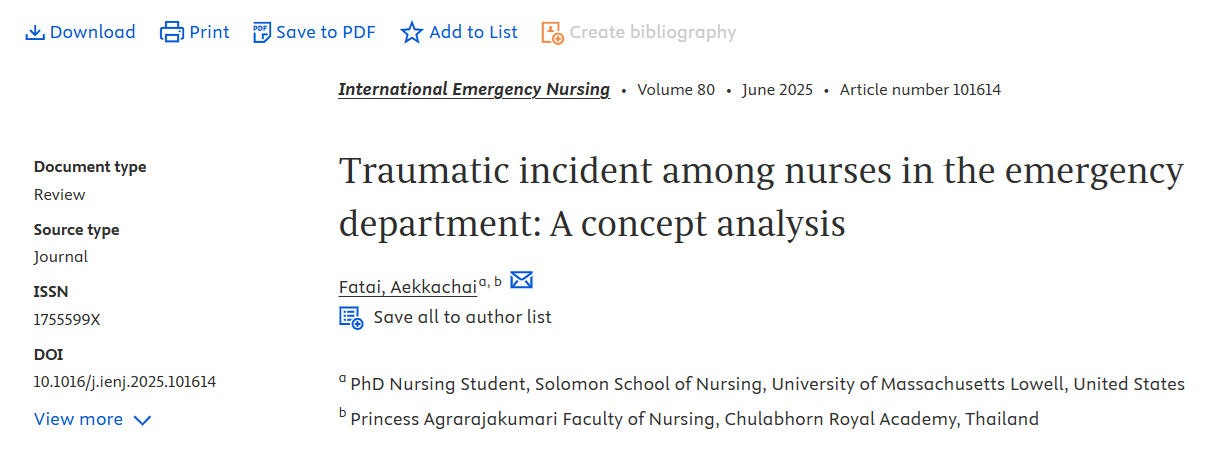Click the Save all to author list icon

coord(351,317)
